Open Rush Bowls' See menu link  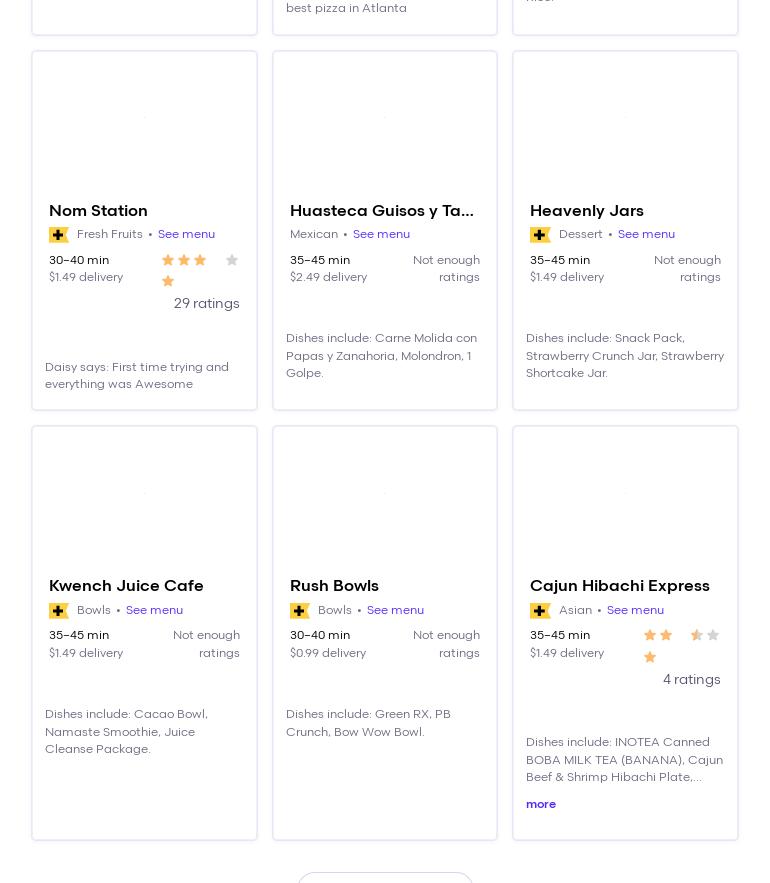(395, 611)
